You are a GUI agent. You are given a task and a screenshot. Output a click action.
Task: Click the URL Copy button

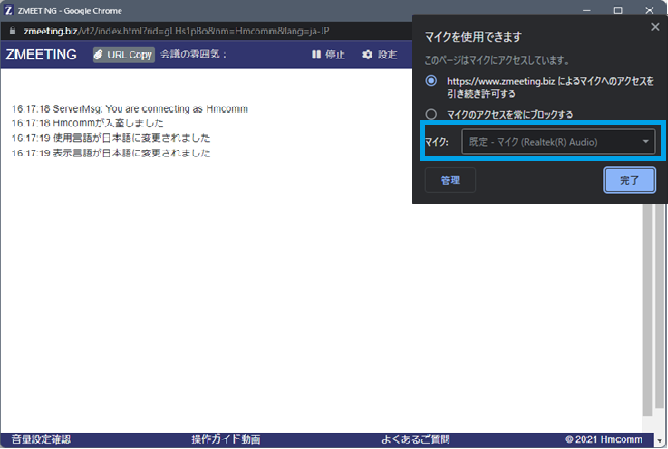[123, 54]
